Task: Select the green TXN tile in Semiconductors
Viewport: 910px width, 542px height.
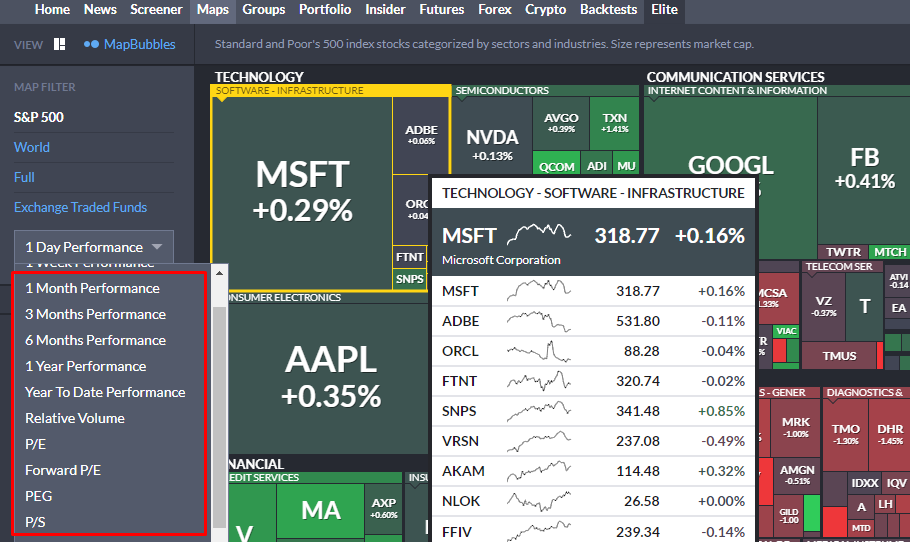Action: click(x=615, y=122)
